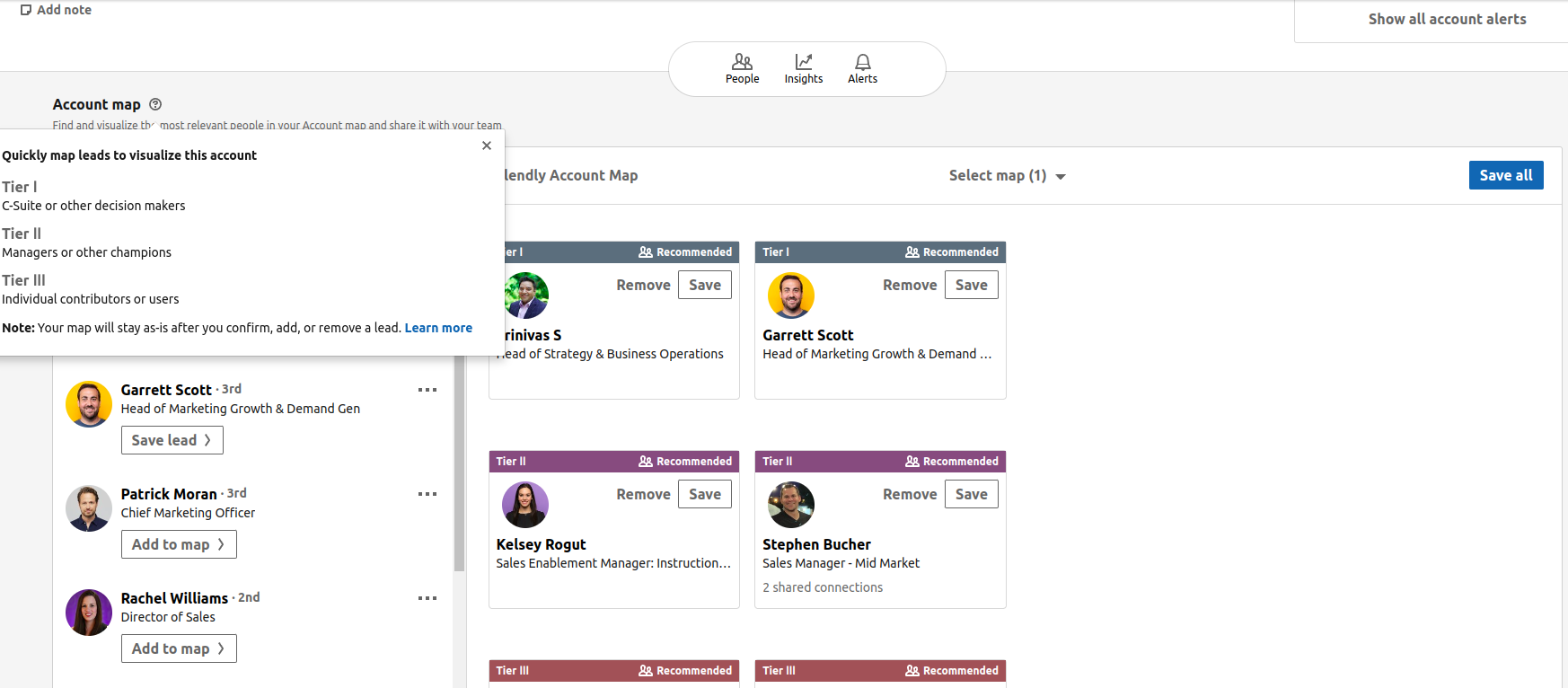Expand Add to map for Rachel Williams
1568x688 pixels.
[x=179, y=648]
